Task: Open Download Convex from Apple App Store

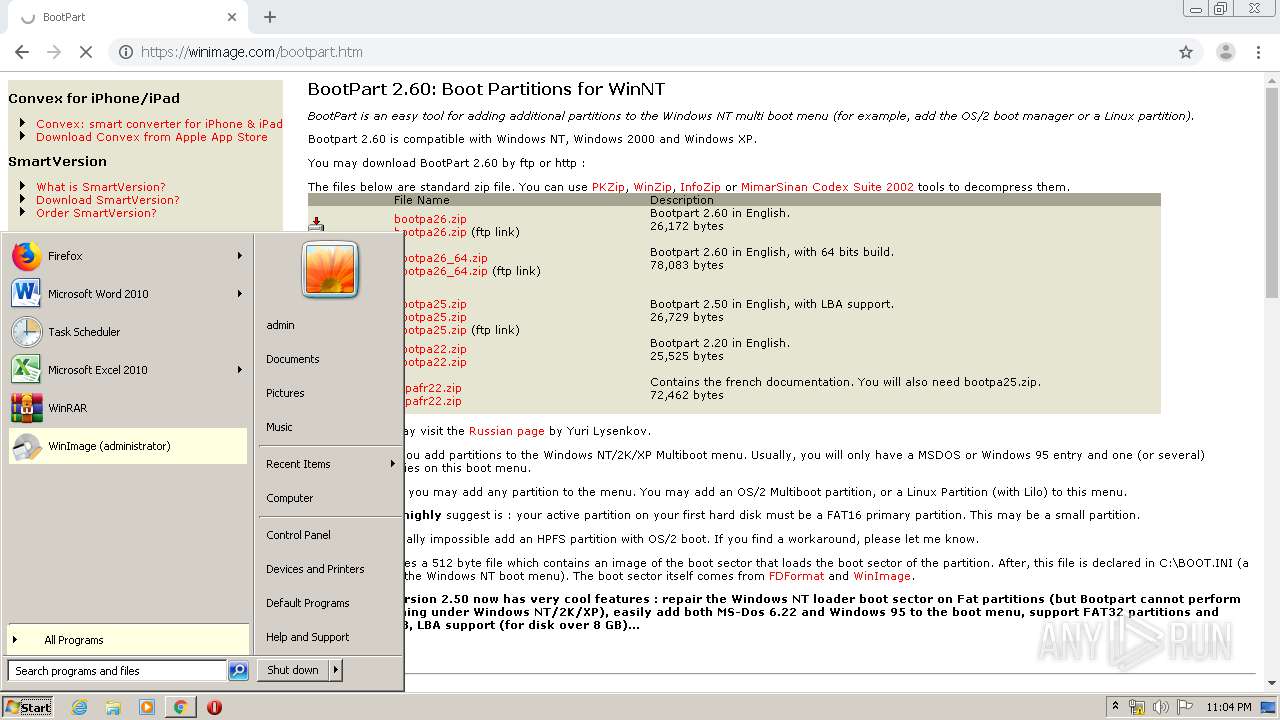Action: click(152, 137)
